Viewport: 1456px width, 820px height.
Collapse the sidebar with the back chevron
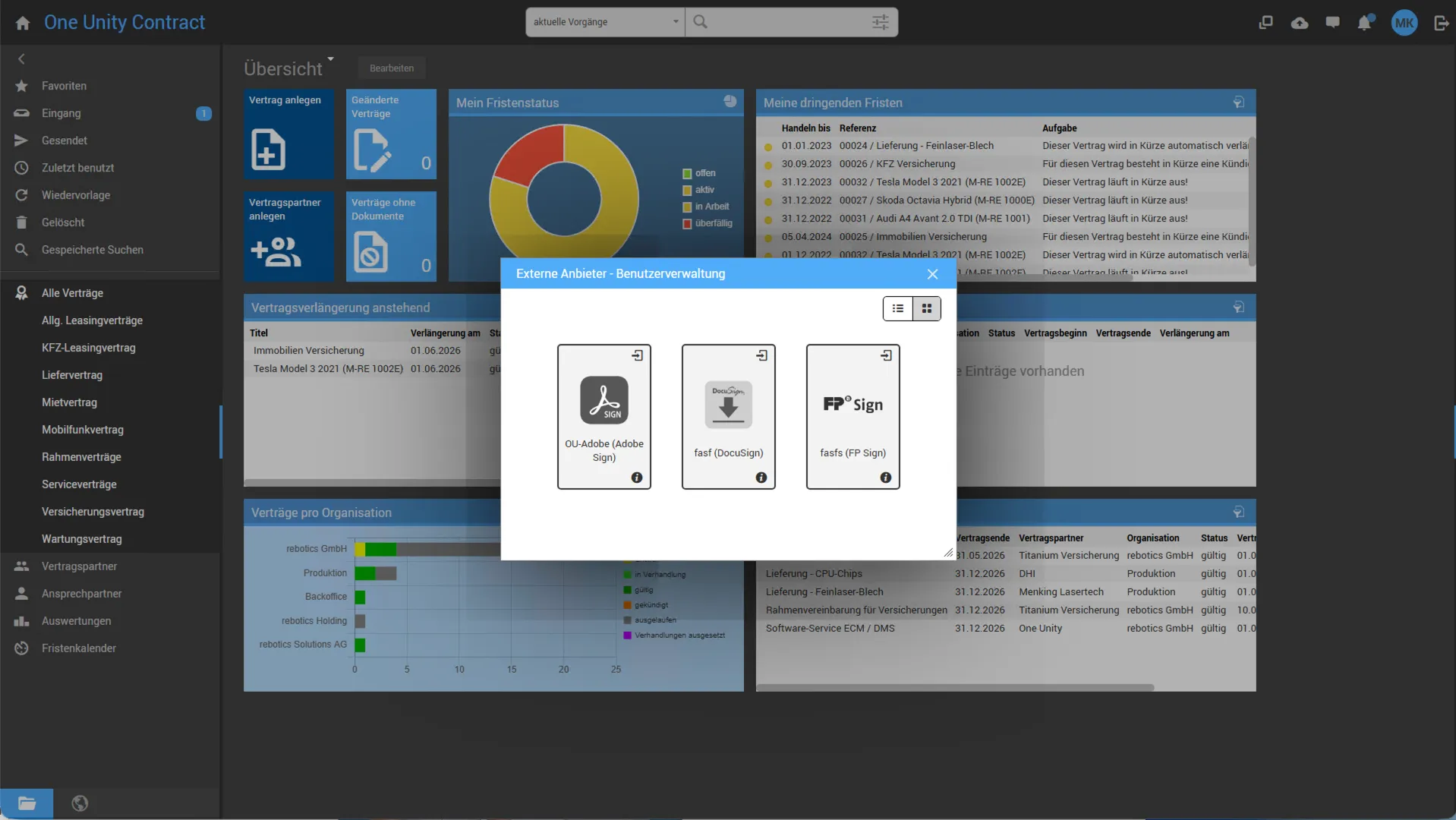[x=21, y=58]
